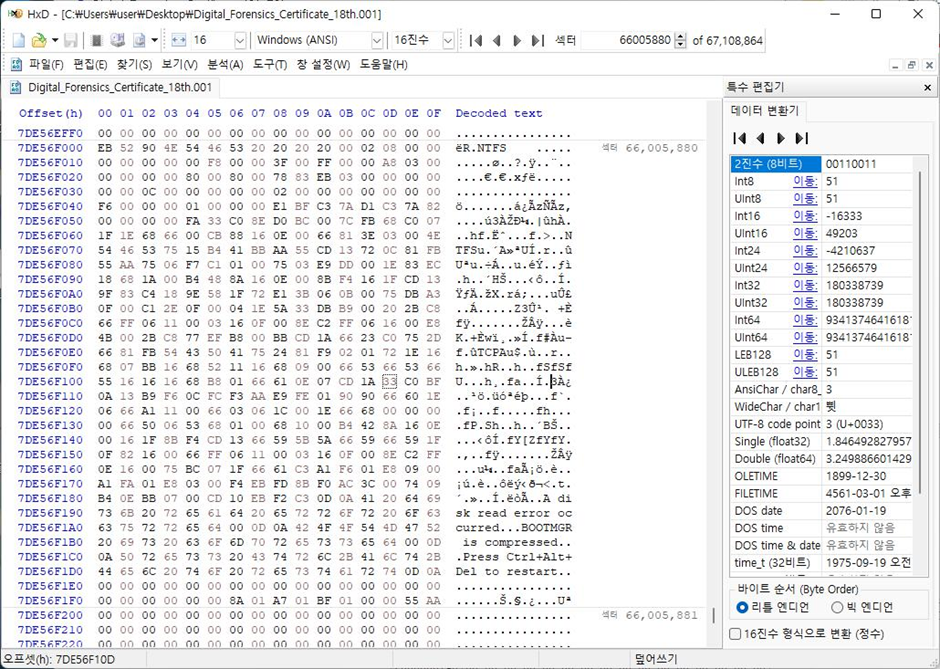The width and height of the screenshot is (940, 669).
Task: Click data inspector first byte button
Action: point(740,138)
